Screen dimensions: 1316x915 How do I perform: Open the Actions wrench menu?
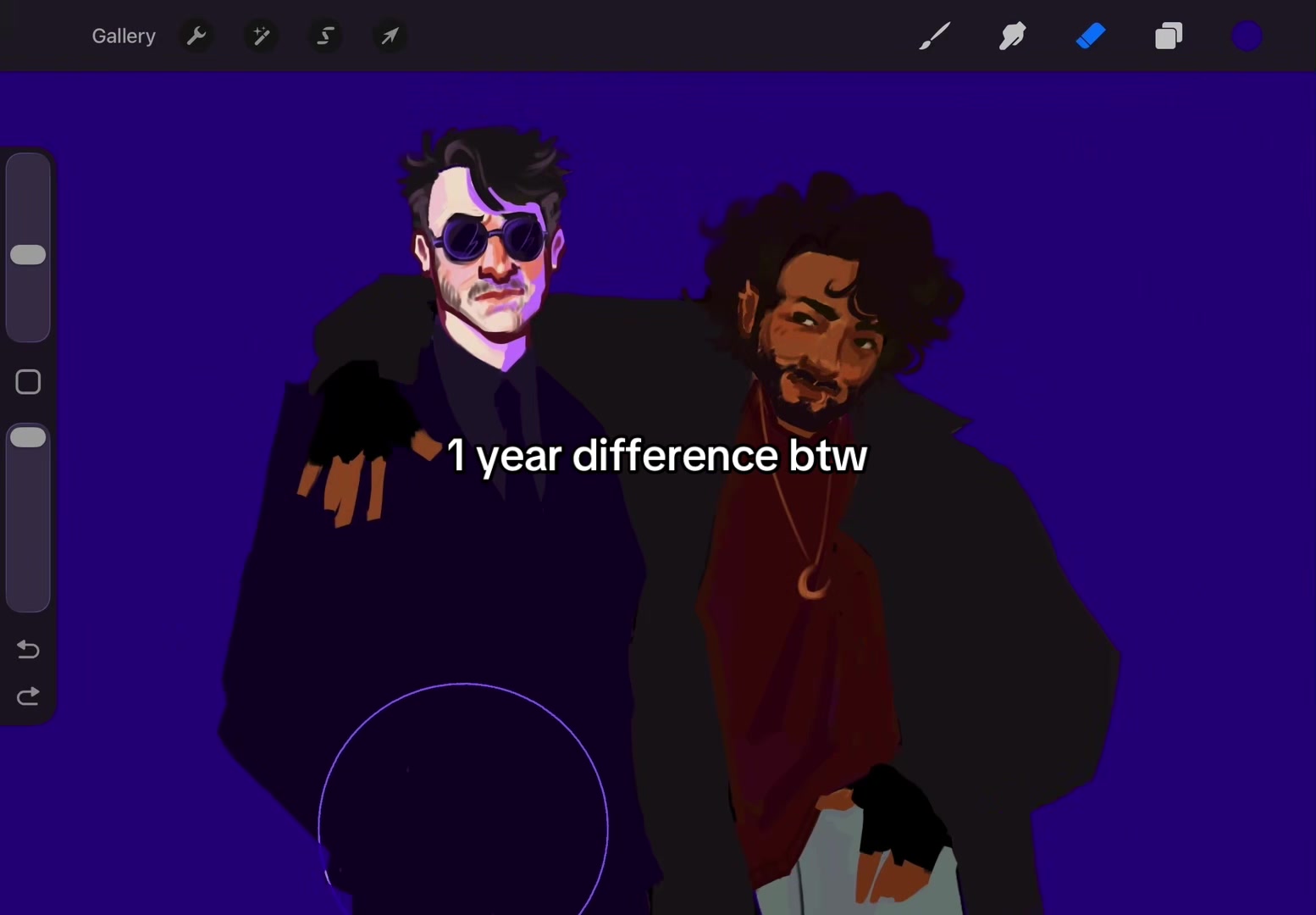coord(196,36)
